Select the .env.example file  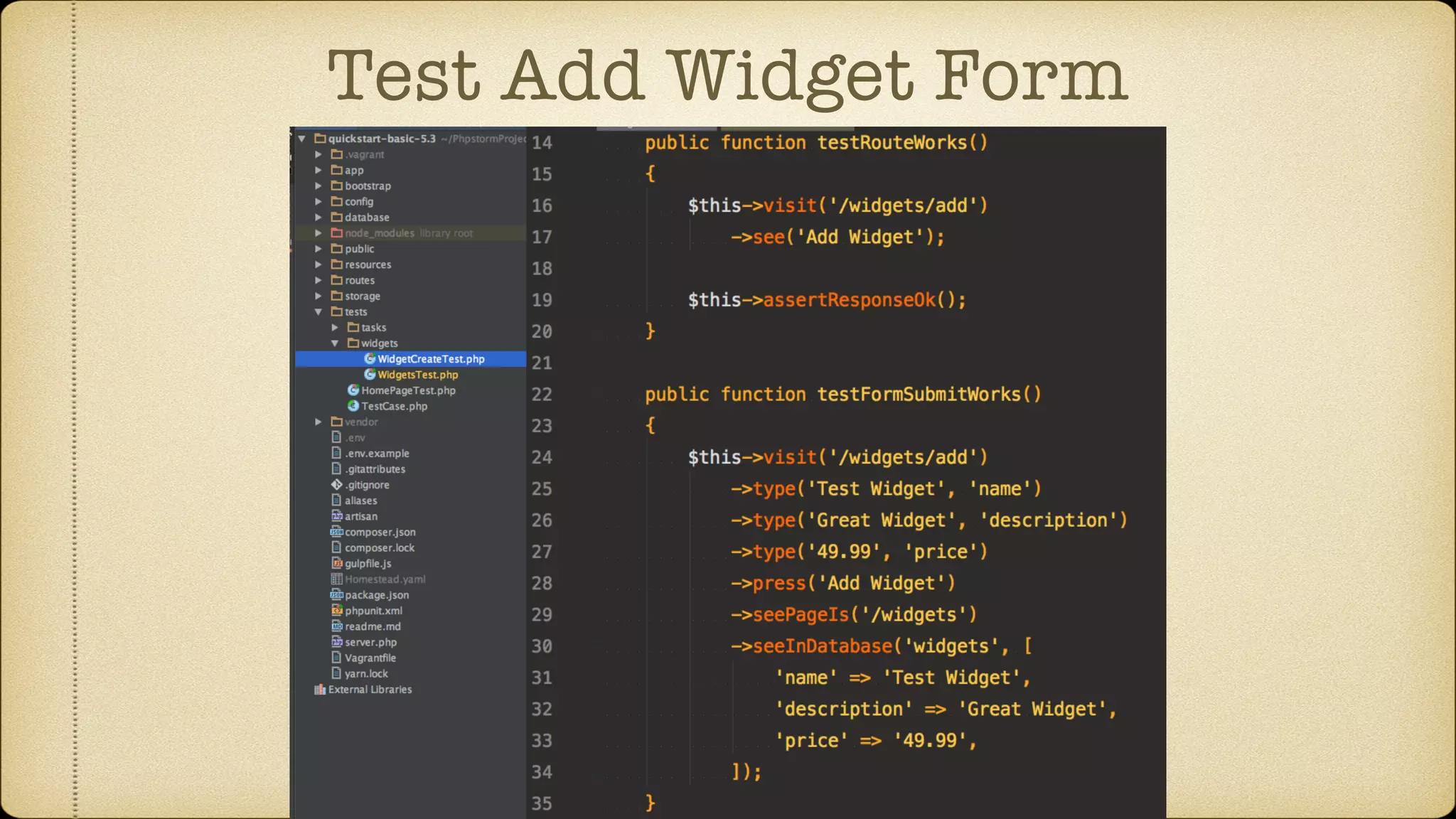[x=377, y=453]
